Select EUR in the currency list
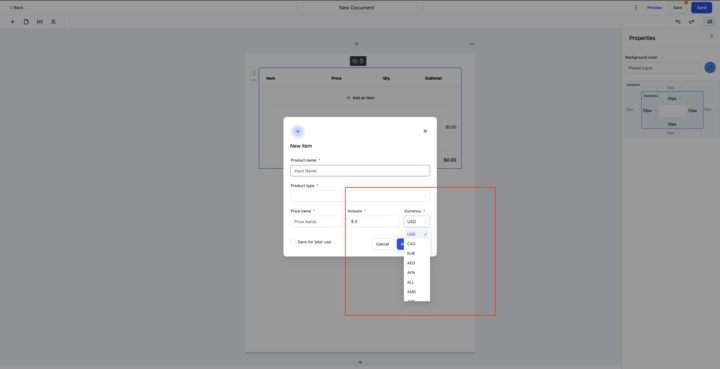 pyautogui.click(x=417, y=254)
